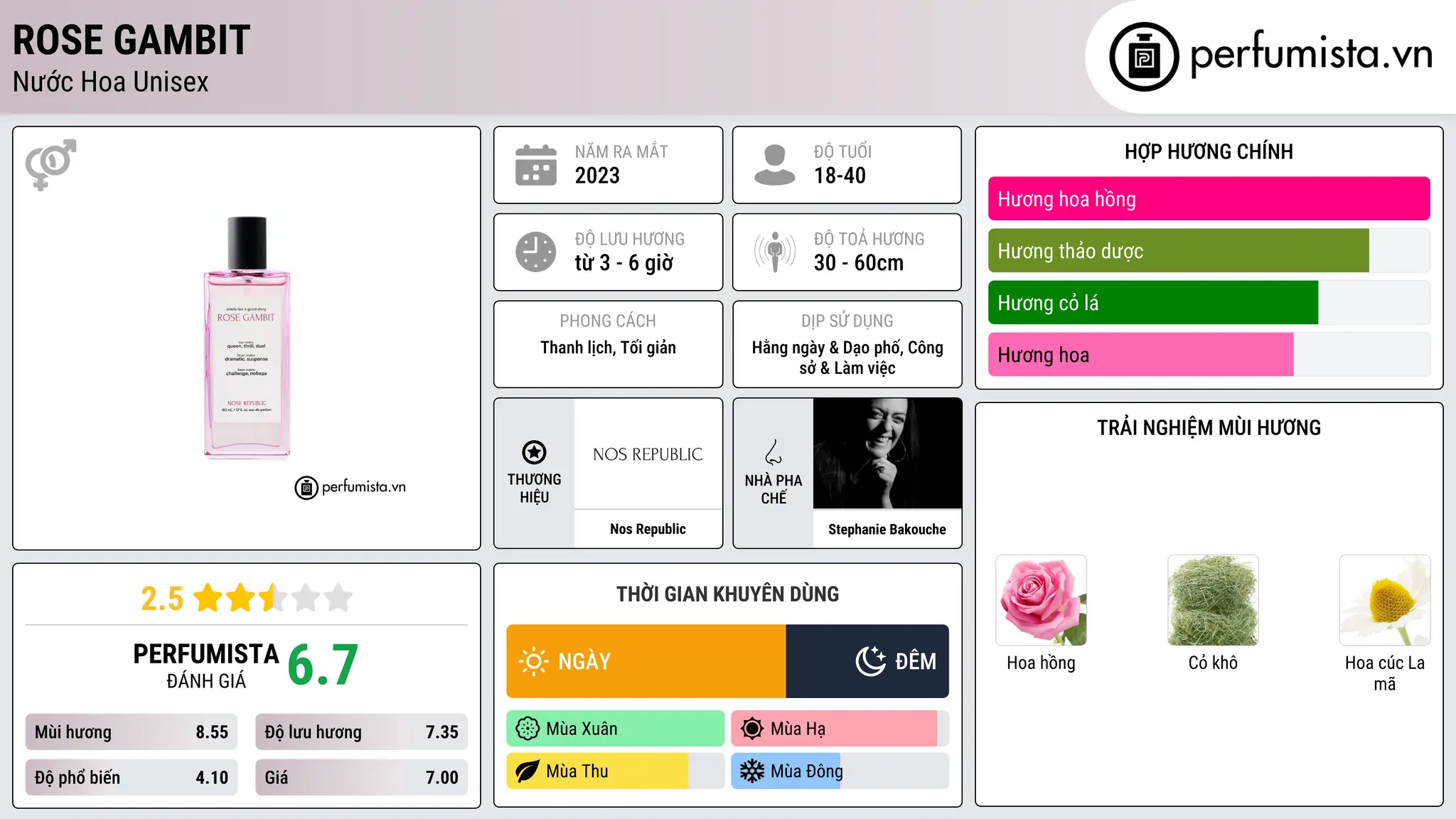The image size is (1456, 819).
Task: Click the TRẢI NGHIỆM MÙI HƯƠNG heading
Action: pyautogui.click(x=1209, y=428)
